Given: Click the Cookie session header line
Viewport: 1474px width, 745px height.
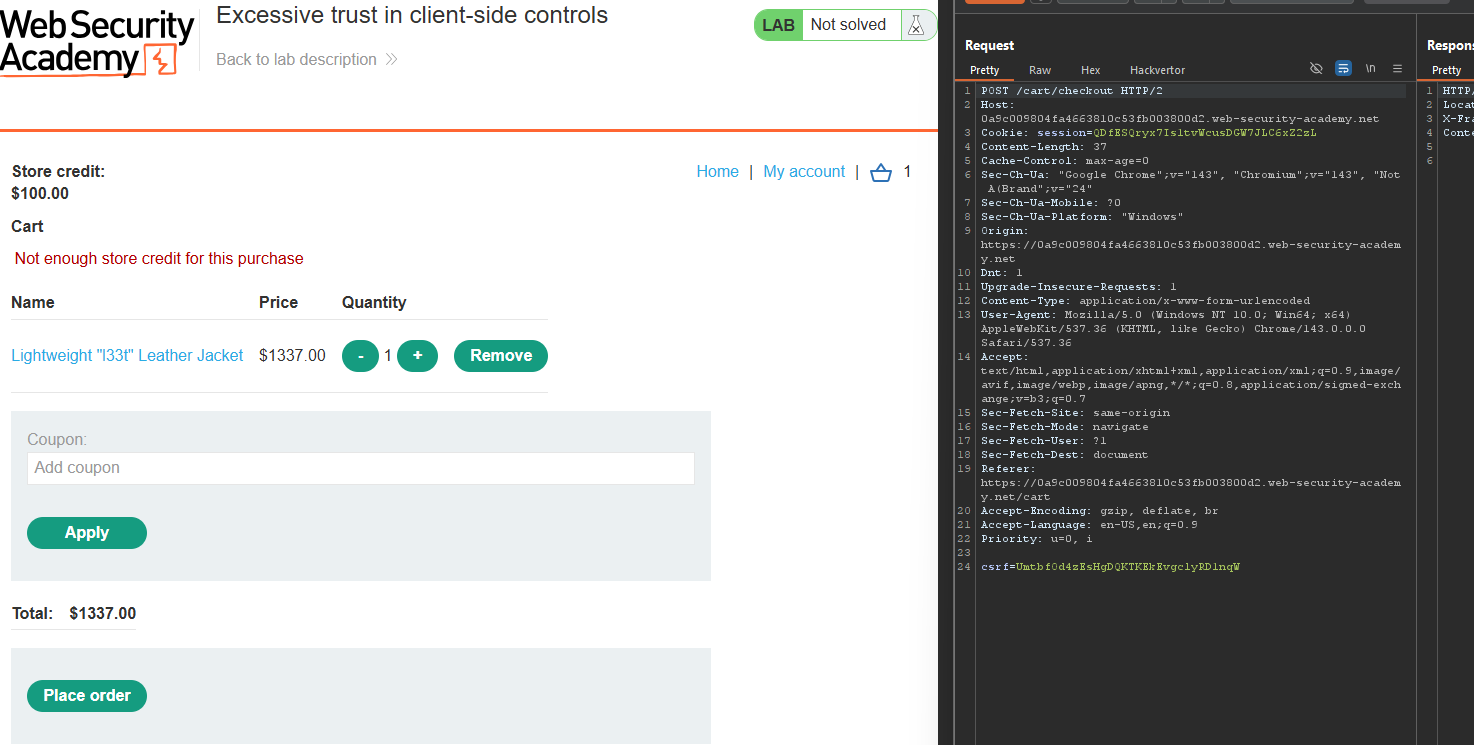Looking at the screenshot, I should [x=1149, y=133].
